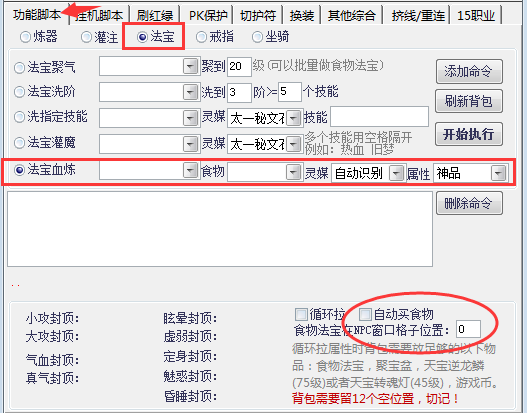Enable the 自动买食物 checkbox
Image resolution: width=527 pixels, height=413 pixels.
click(x=396, y=314)
